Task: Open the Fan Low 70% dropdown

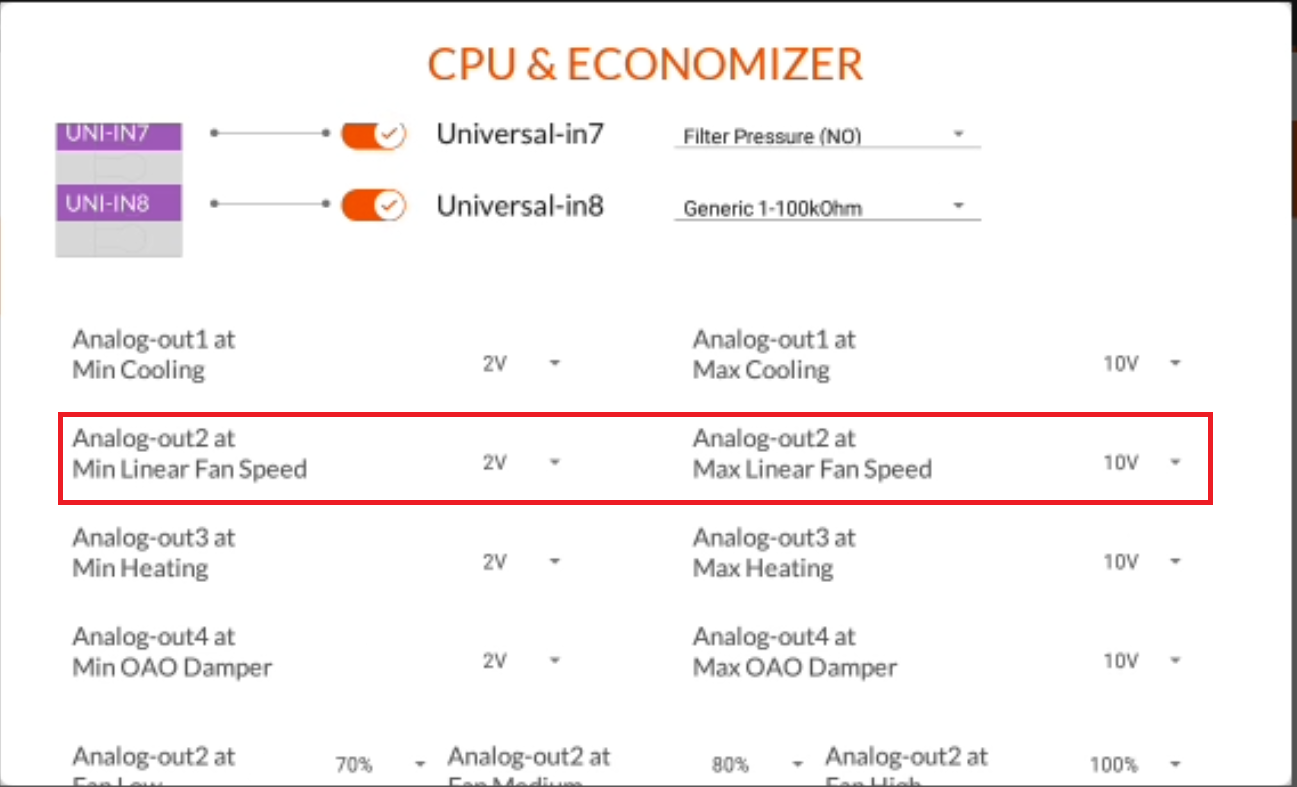Action: 419,764
